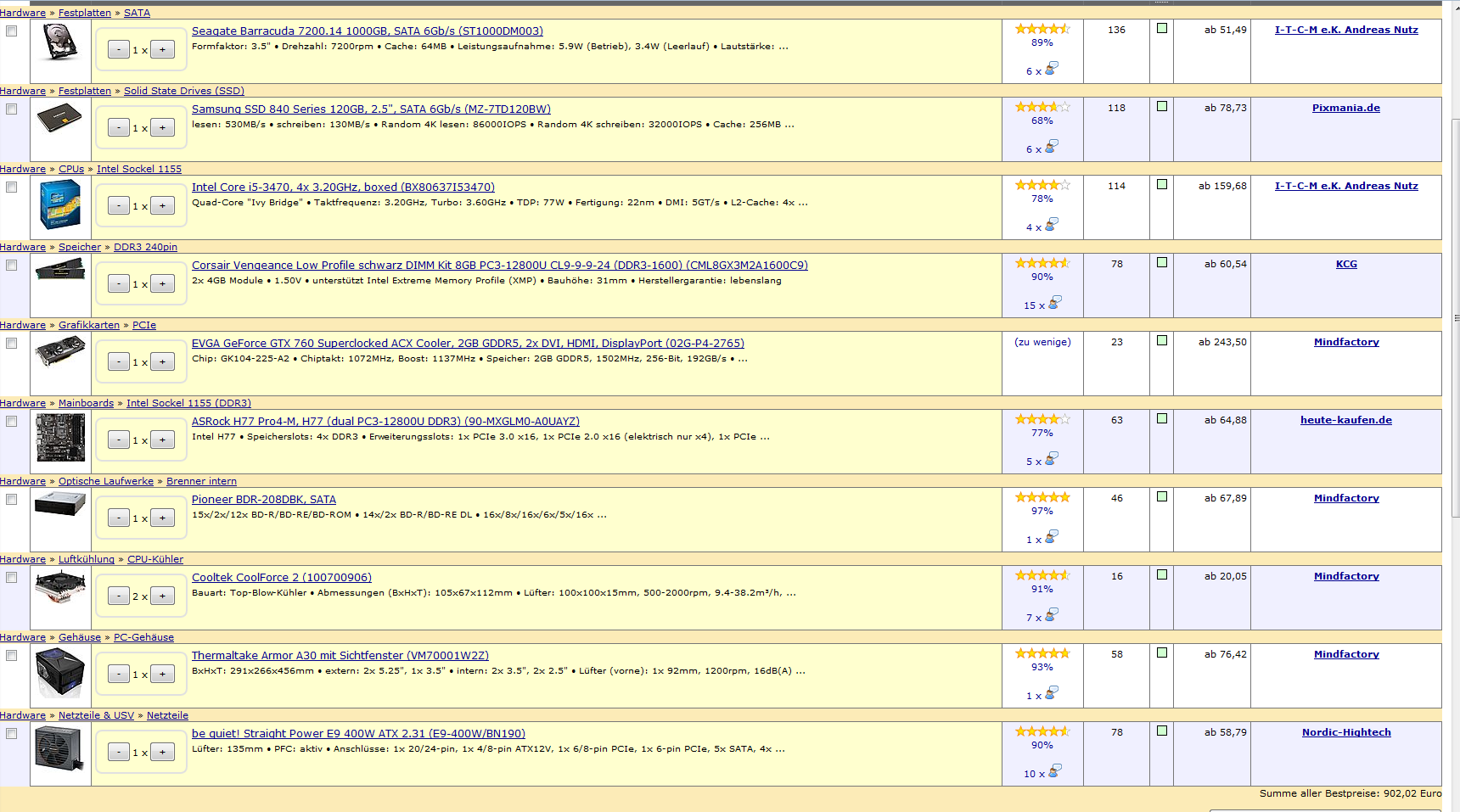Check the box beside offer count 46 for Pioneer

(1162, 497)
